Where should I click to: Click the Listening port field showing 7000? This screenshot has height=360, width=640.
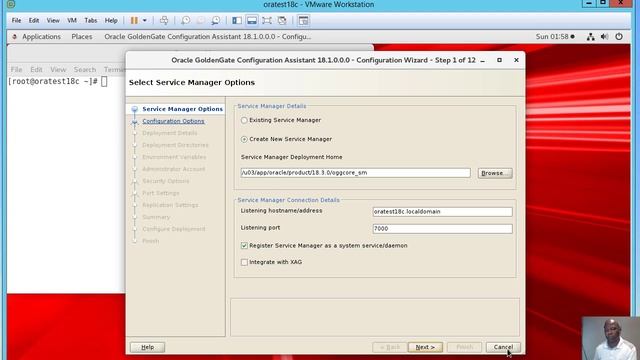442,229
